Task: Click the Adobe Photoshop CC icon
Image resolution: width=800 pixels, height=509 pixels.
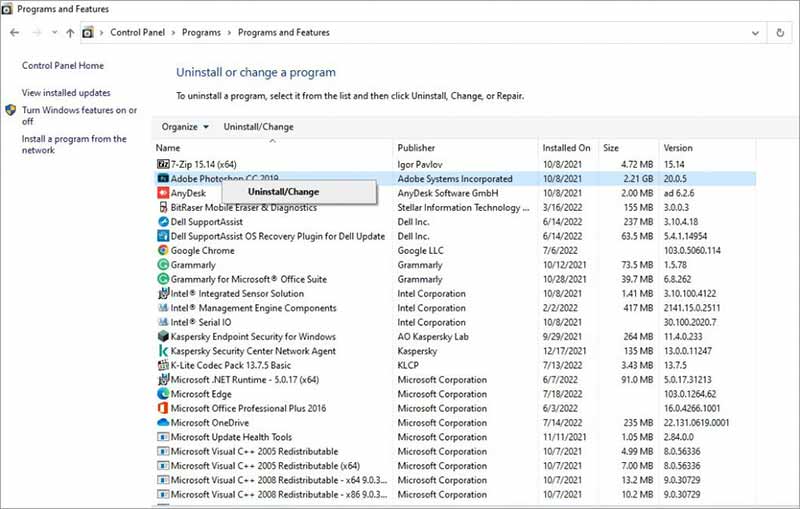Action: pyautogui.click(x=163, y=179)
